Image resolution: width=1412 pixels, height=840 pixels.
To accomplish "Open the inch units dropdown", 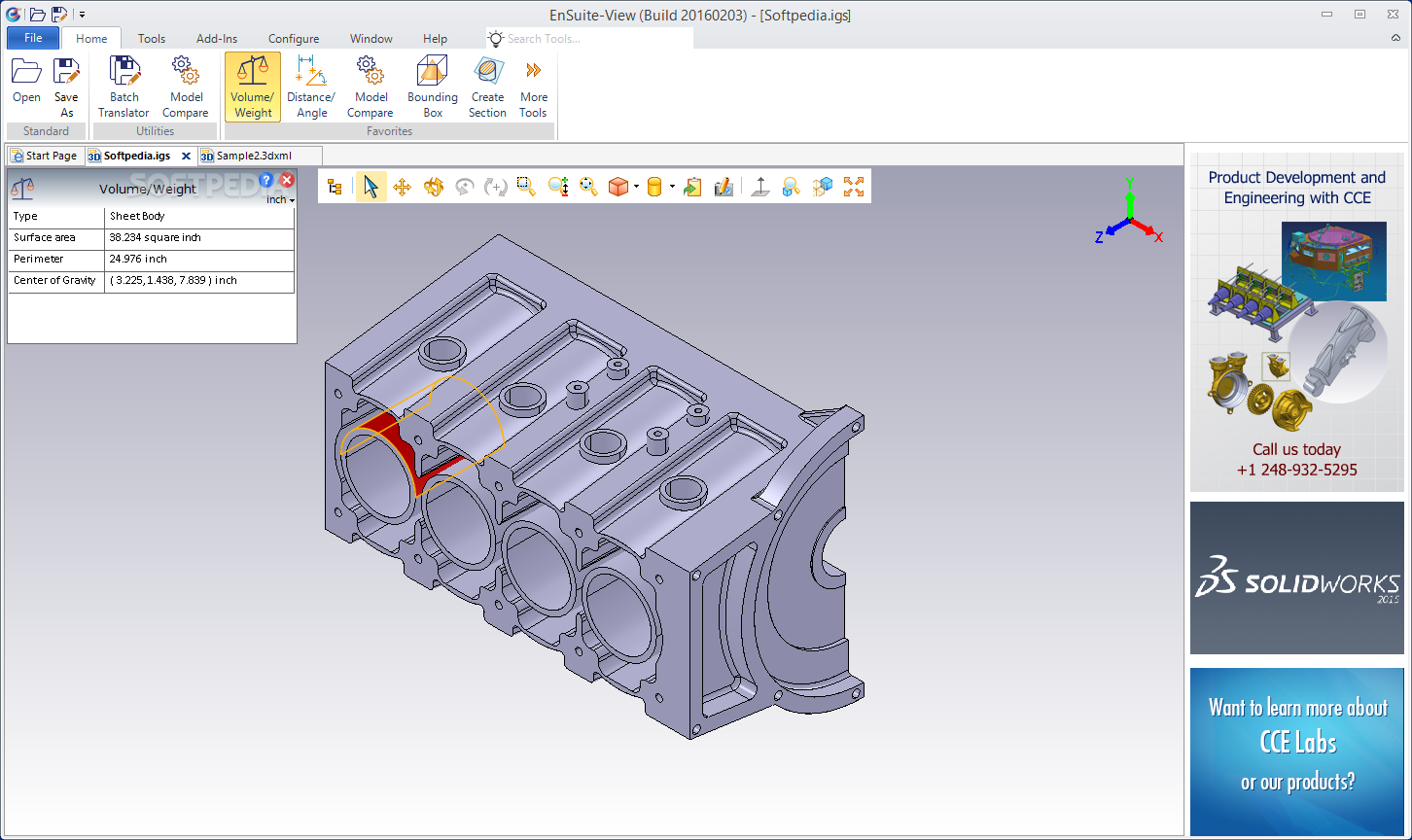I will coord(281,199).
